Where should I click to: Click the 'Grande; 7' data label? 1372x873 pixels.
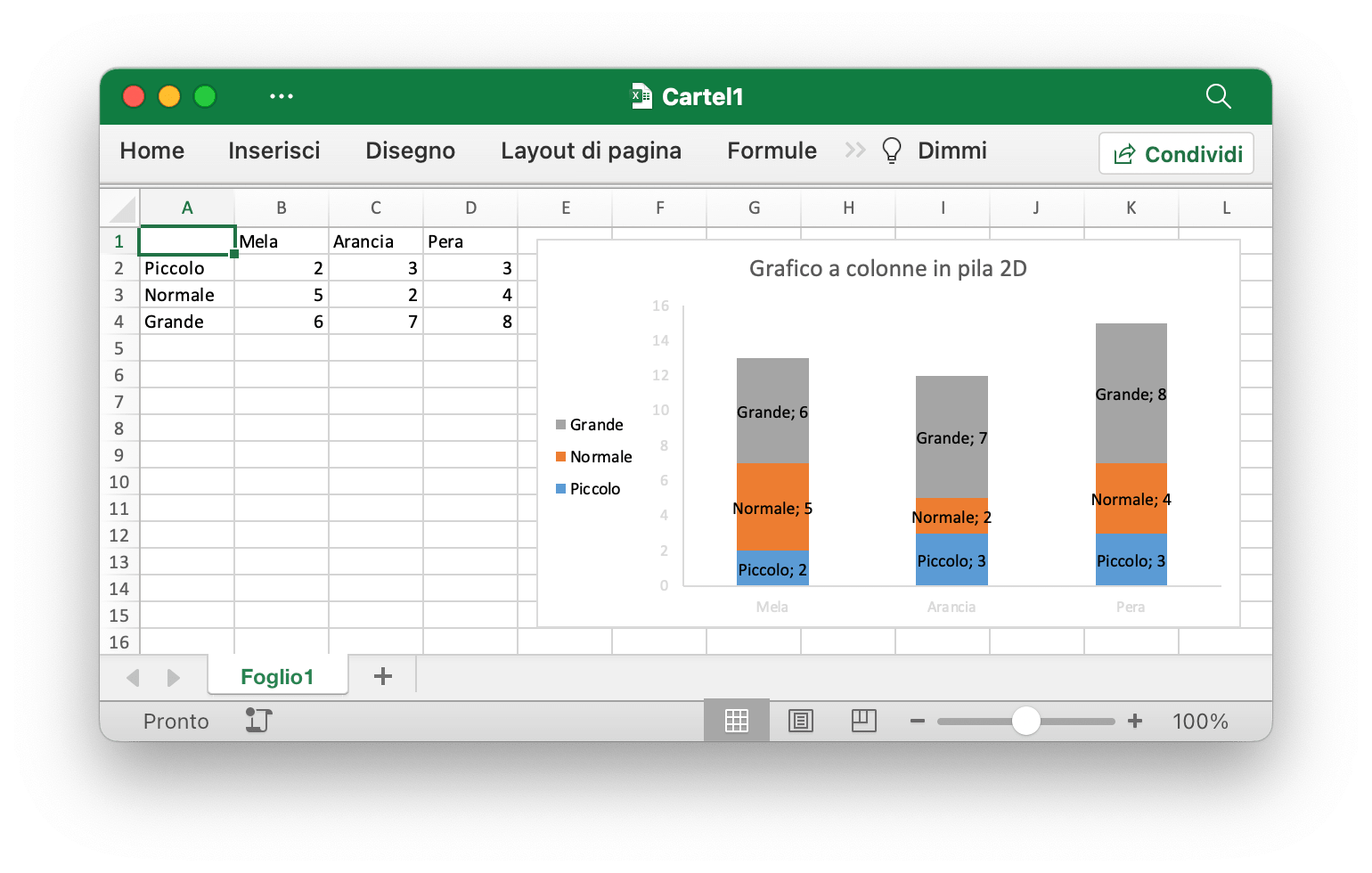coord(951,438)
